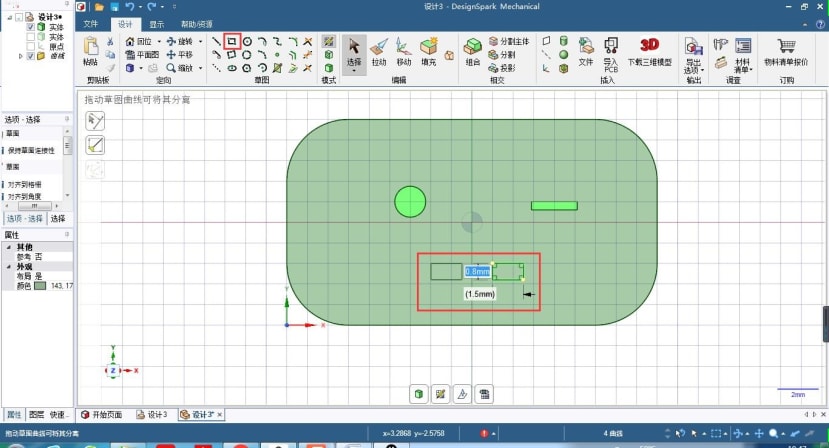The image size is (829, 448).
Task: Click the Cut scissors icon
Action: (110, 41)
